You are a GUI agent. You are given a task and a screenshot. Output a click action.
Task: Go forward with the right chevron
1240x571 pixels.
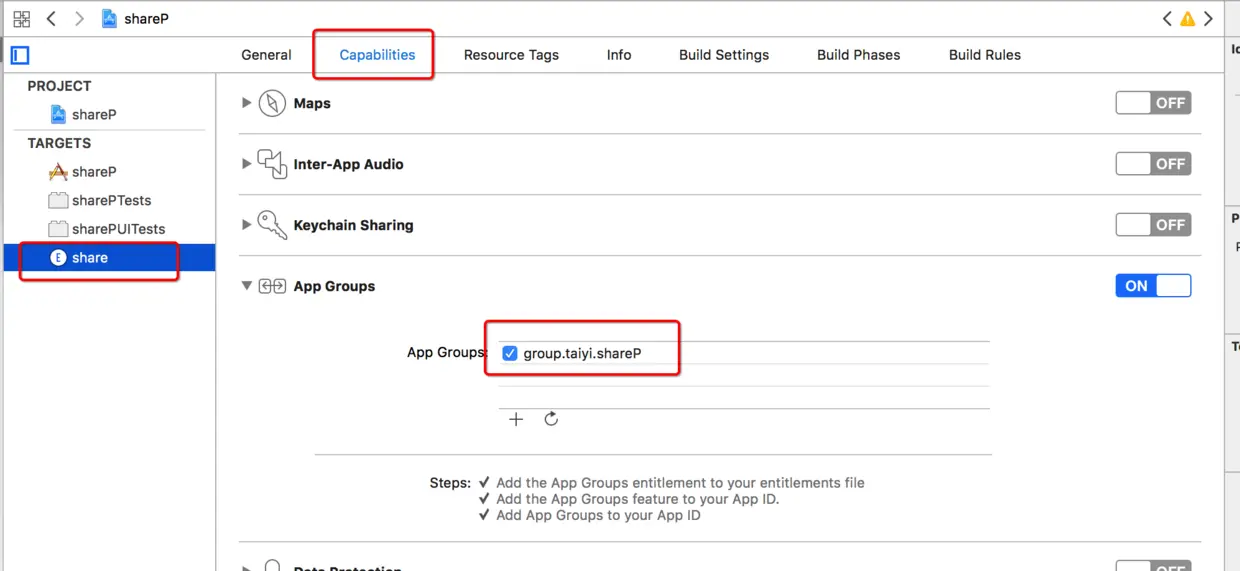coord(79,18)
